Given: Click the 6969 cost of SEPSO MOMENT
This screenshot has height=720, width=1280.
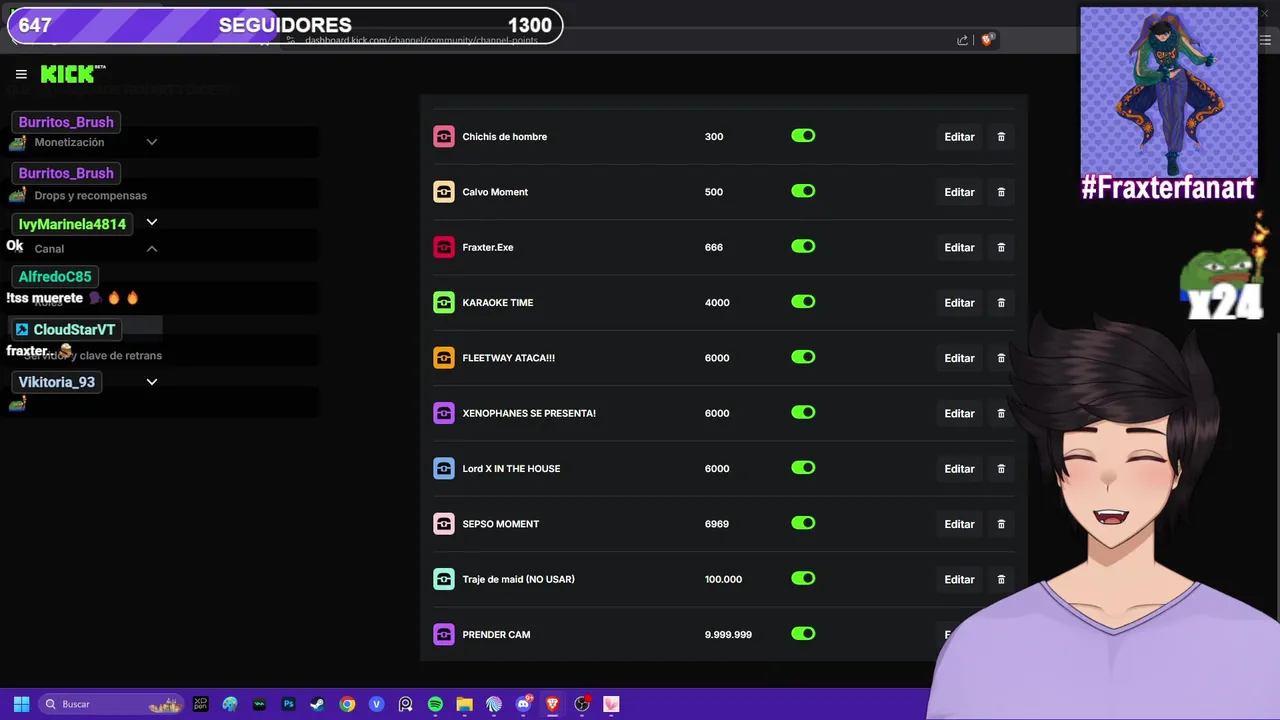Looking at the screenshot, I should [x=717, y=524].
